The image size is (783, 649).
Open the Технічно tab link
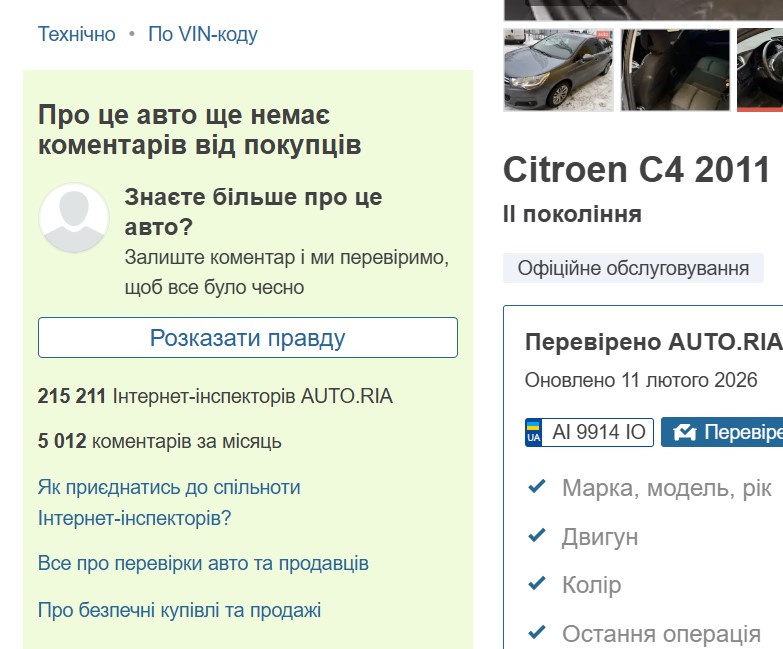77,34
